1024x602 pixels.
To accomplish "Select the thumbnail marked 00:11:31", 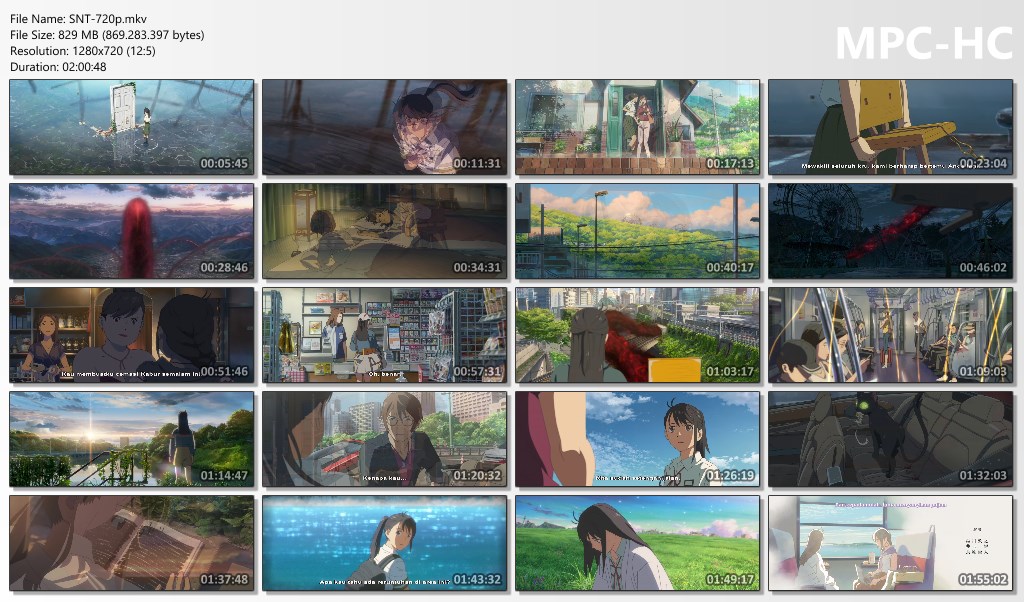I will pyautogui.click(x=384, y=127).
